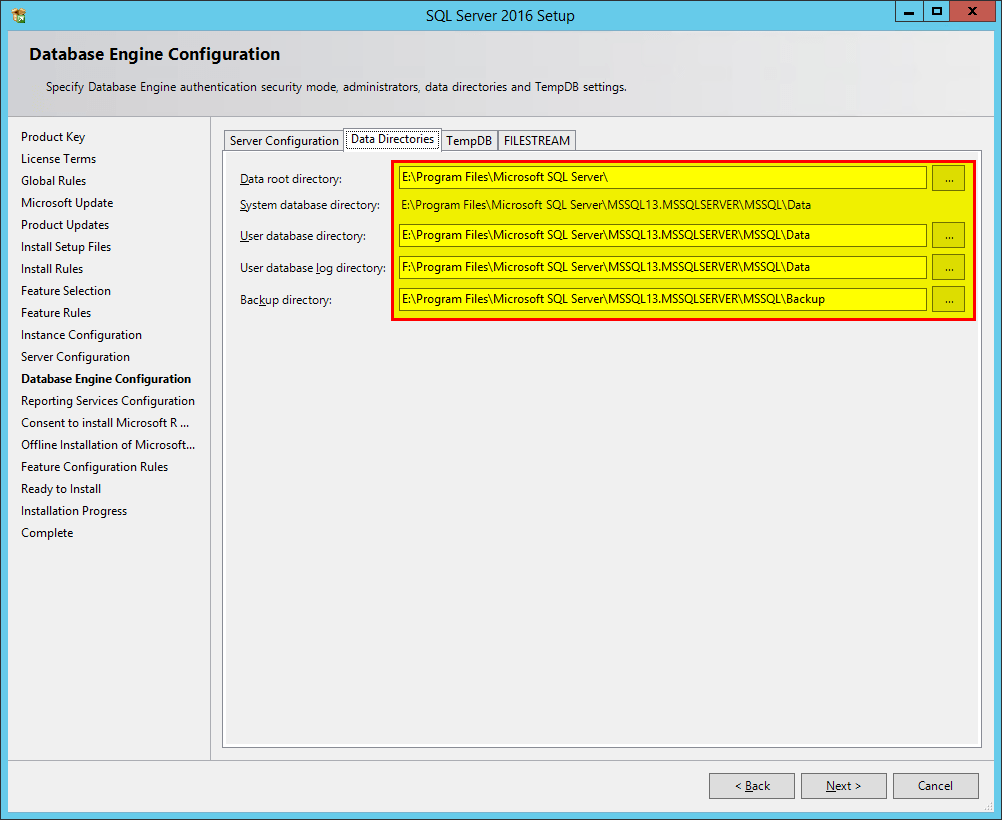The width and height of the screenshot is (1002, 820).
Task: Select Complete step
Action: pos(47,533)
